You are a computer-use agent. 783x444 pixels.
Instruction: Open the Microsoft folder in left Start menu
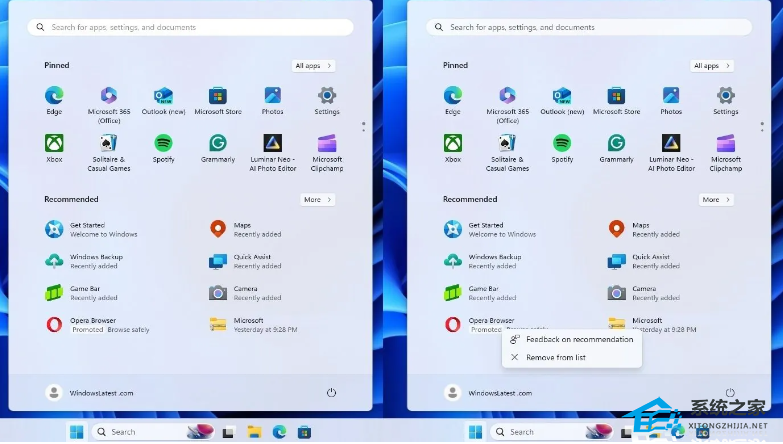pos(253,325)
